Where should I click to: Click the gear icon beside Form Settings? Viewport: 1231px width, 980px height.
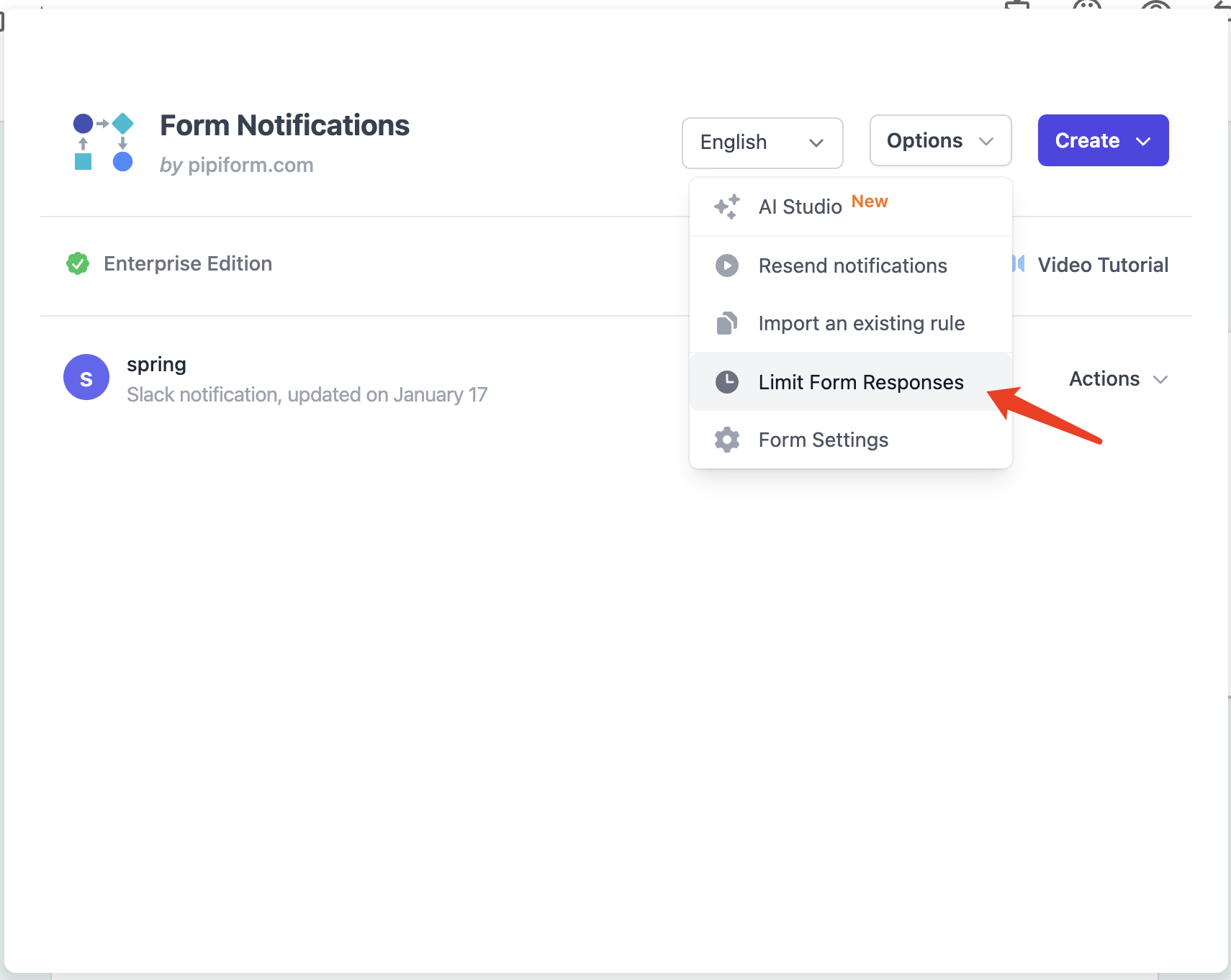[726, 440]
